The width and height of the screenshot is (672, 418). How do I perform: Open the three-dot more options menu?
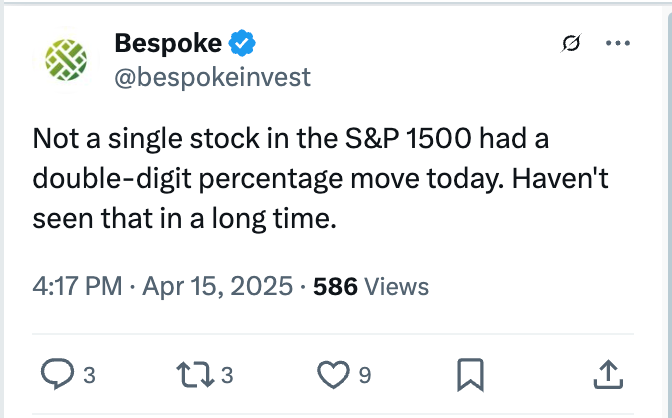click(618, 43)
